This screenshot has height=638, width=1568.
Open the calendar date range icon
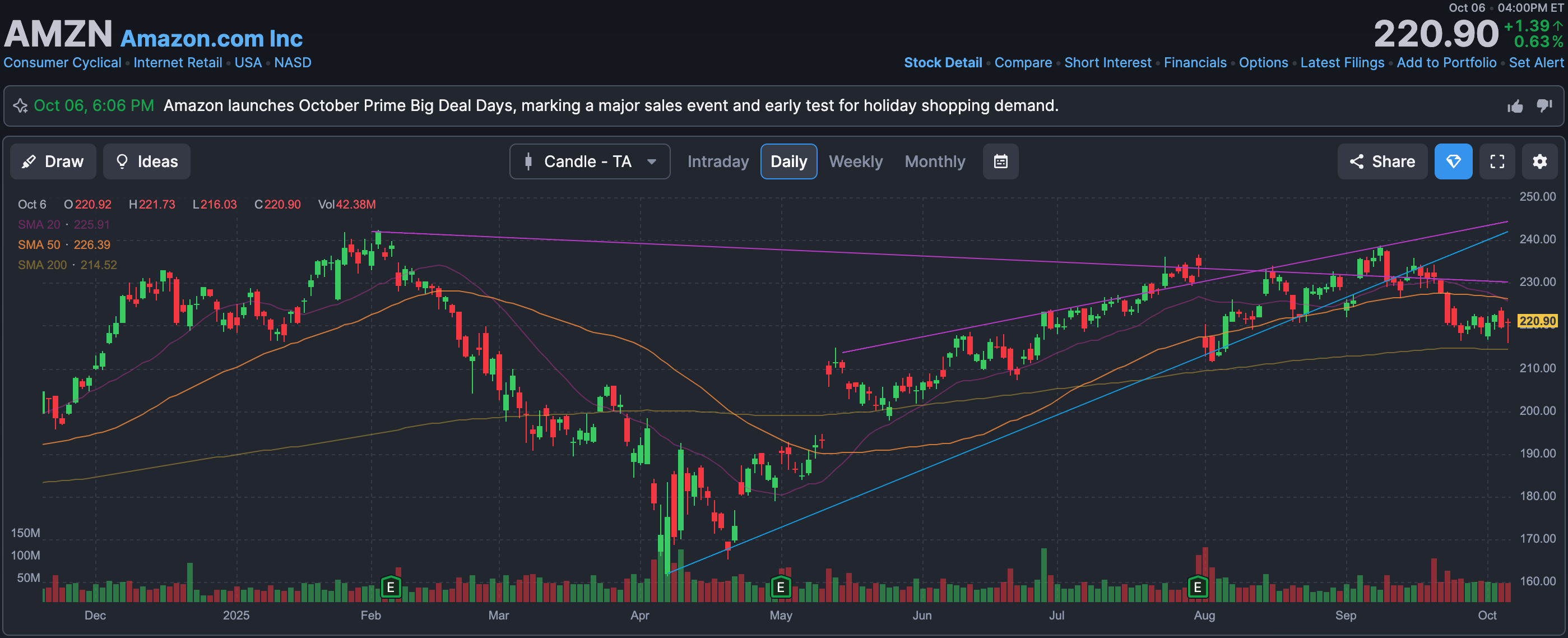point(1000,161)
